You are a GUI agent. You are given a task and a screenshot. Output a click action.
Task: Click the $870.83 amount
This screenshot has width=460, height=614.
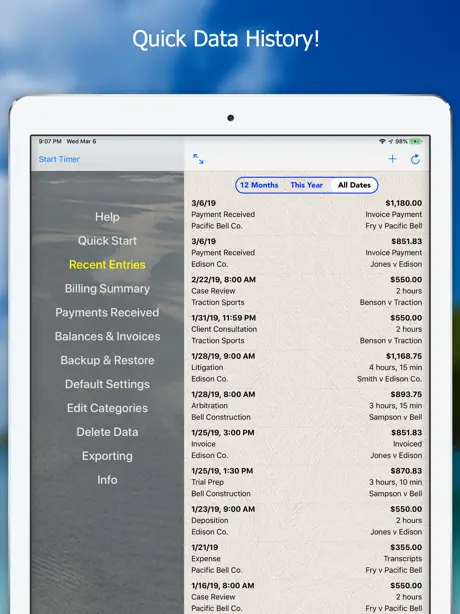pos(406,471)
